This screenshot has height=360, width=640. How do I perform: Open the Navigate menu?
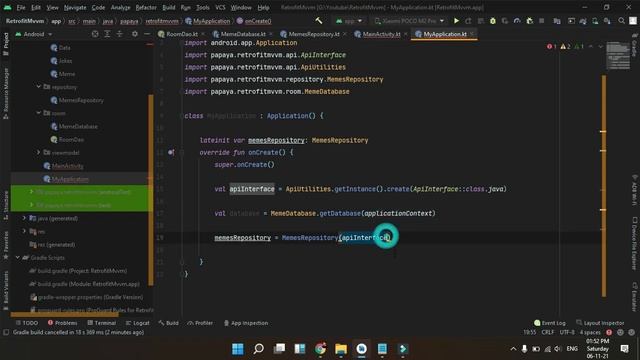75,7
